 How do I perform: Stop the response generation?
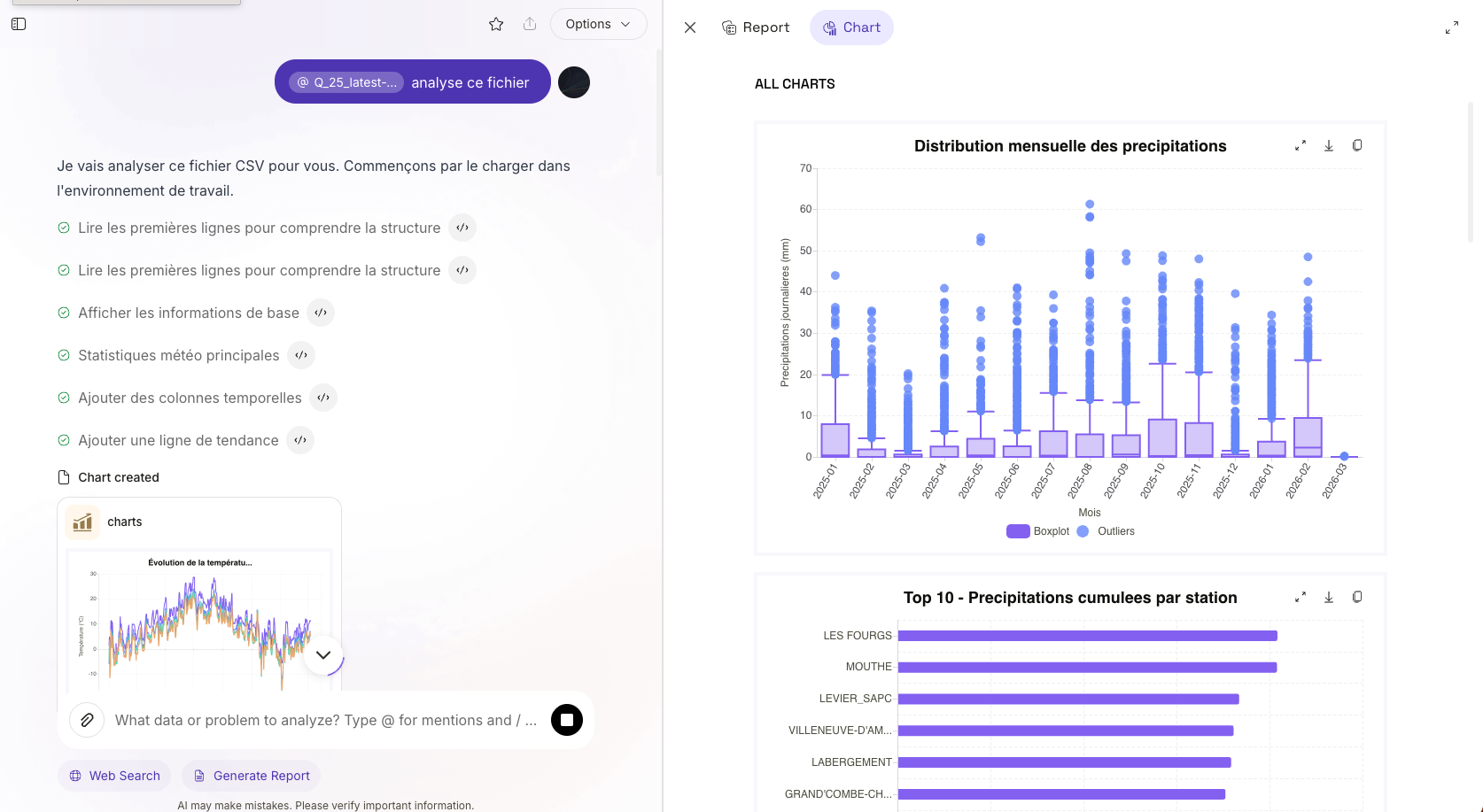click(x=567, y=720)
